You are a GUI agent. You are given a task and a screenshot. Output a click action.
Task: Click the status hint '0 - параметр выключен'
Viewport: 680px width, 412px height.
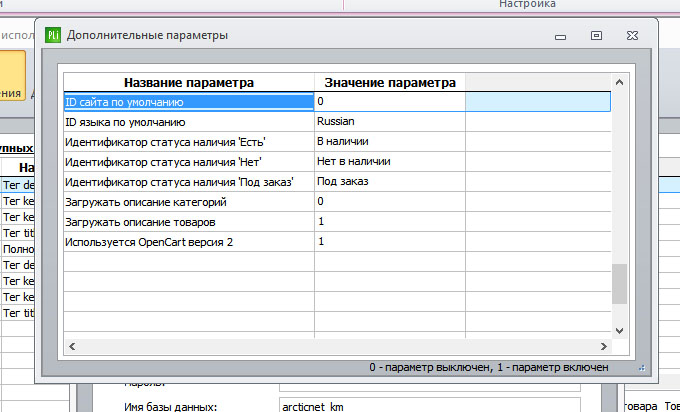point(431,367)
